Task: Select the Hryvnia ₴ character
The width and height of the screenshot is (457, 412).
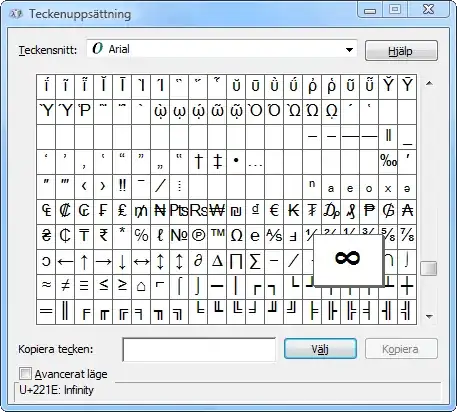Action: pos(46,237)
